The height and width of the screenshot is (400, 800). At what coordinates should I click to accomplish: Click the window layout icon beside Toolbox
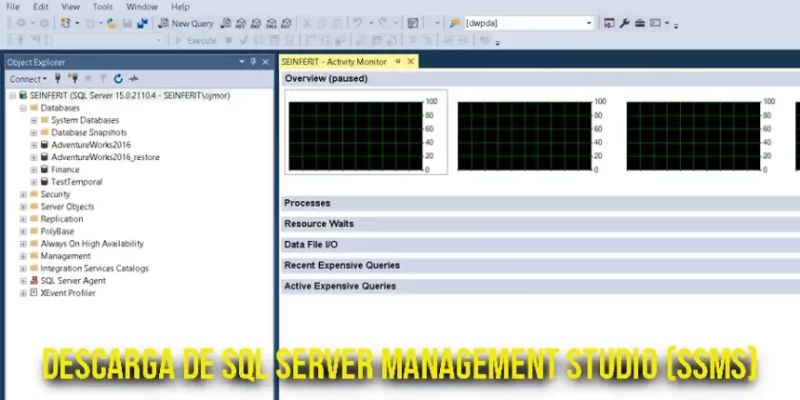[656, 23]
